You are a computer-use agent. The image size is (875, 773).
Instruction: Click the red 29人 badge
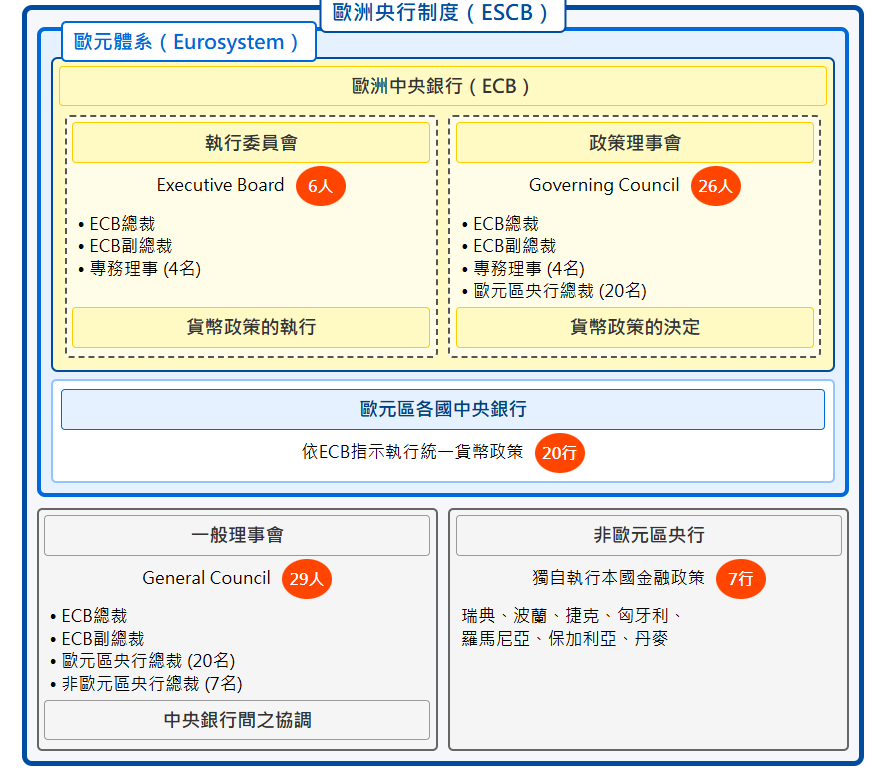pos(306,579)
